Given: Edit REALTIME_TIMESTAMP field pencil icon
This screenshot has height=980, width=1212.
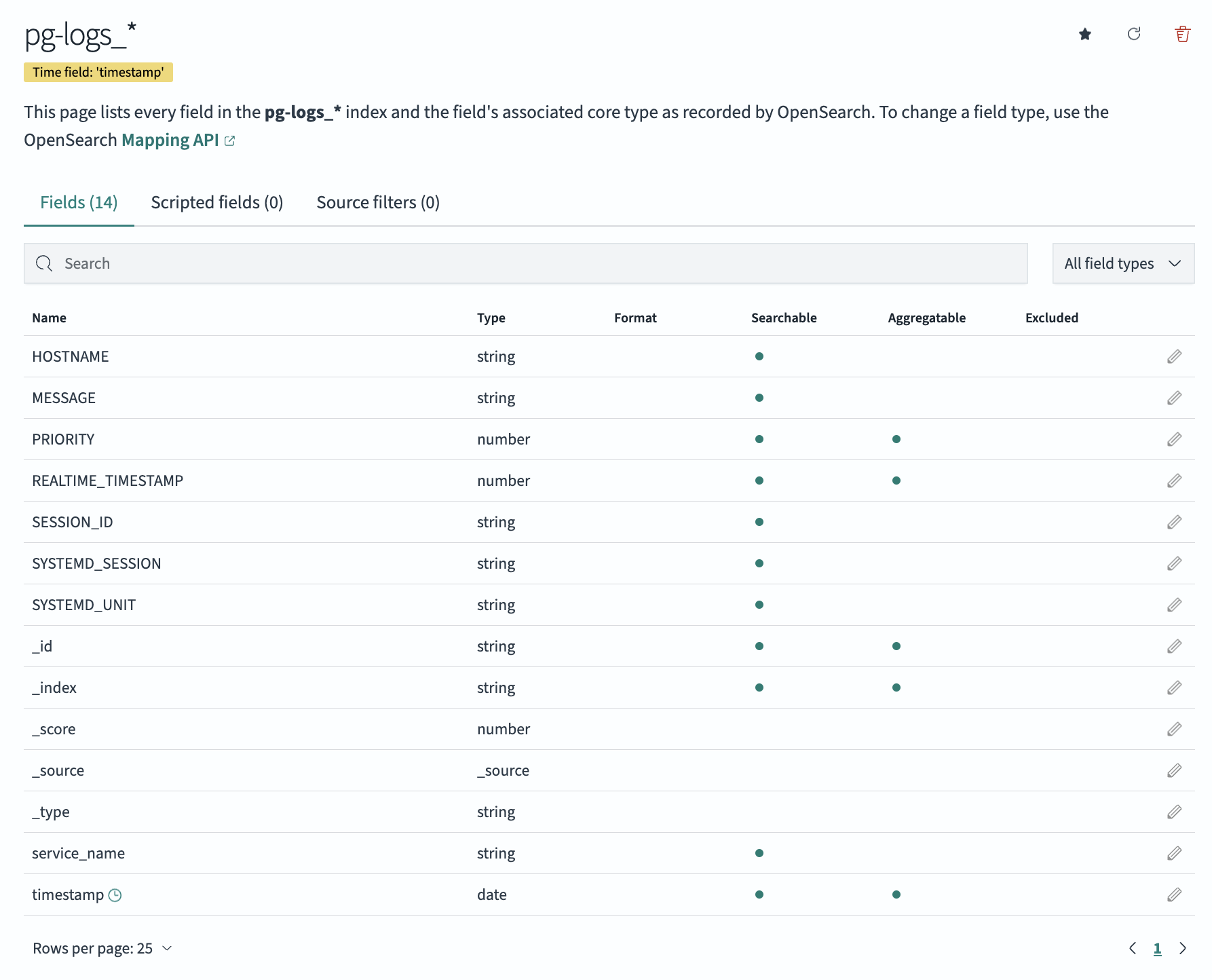Looking at the screenshot, I should (1175, 480).
